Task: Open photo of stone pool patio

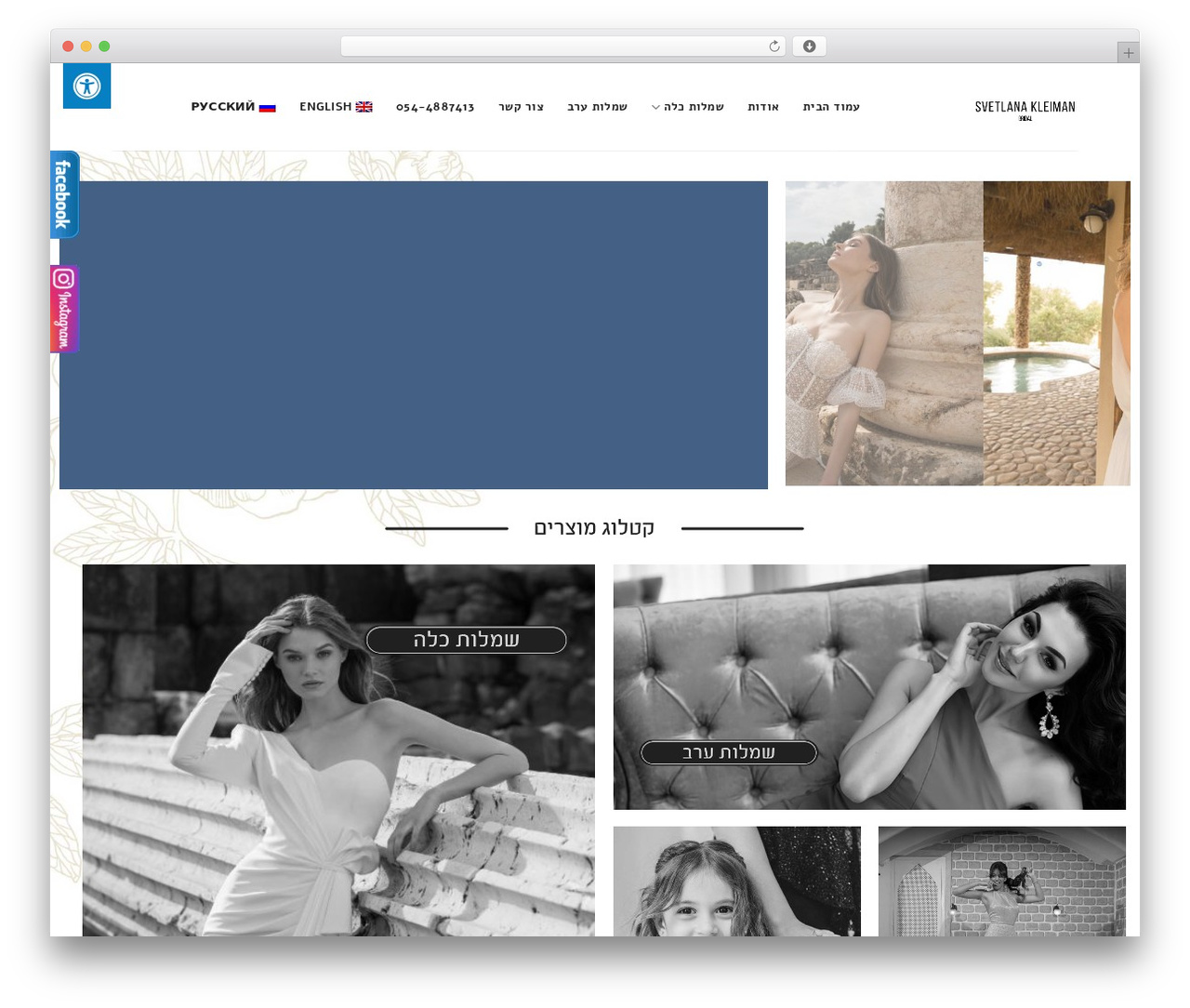Action: tap(1057, 333)
